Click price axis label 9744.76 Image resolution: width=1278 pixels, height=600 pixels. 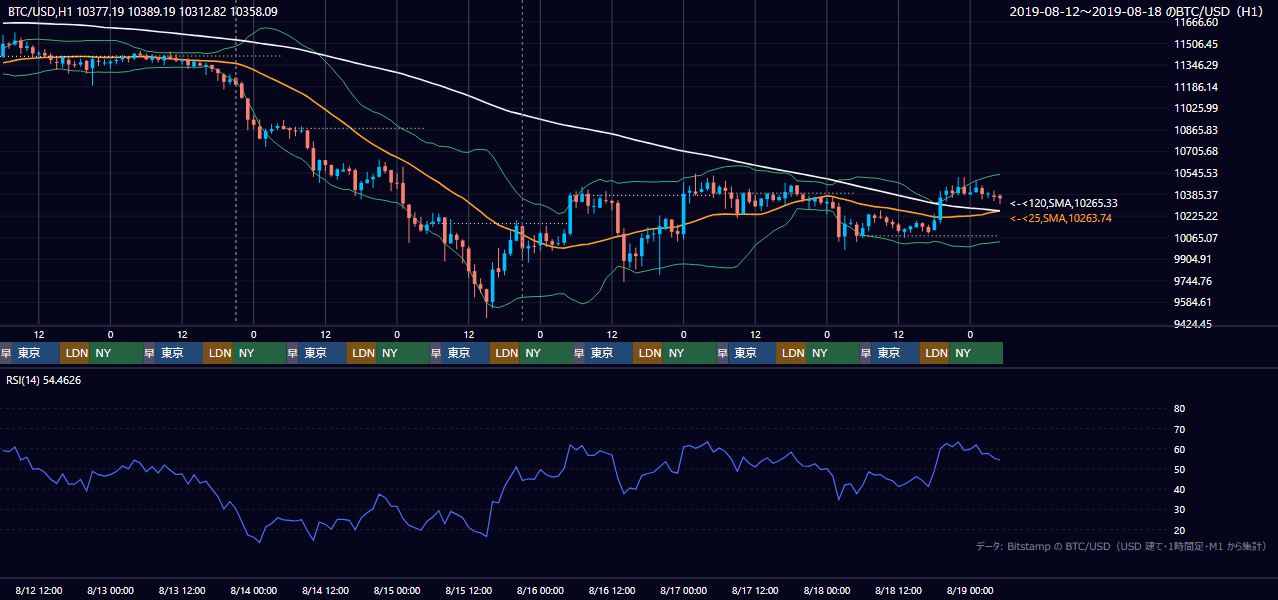(1193, 281)
